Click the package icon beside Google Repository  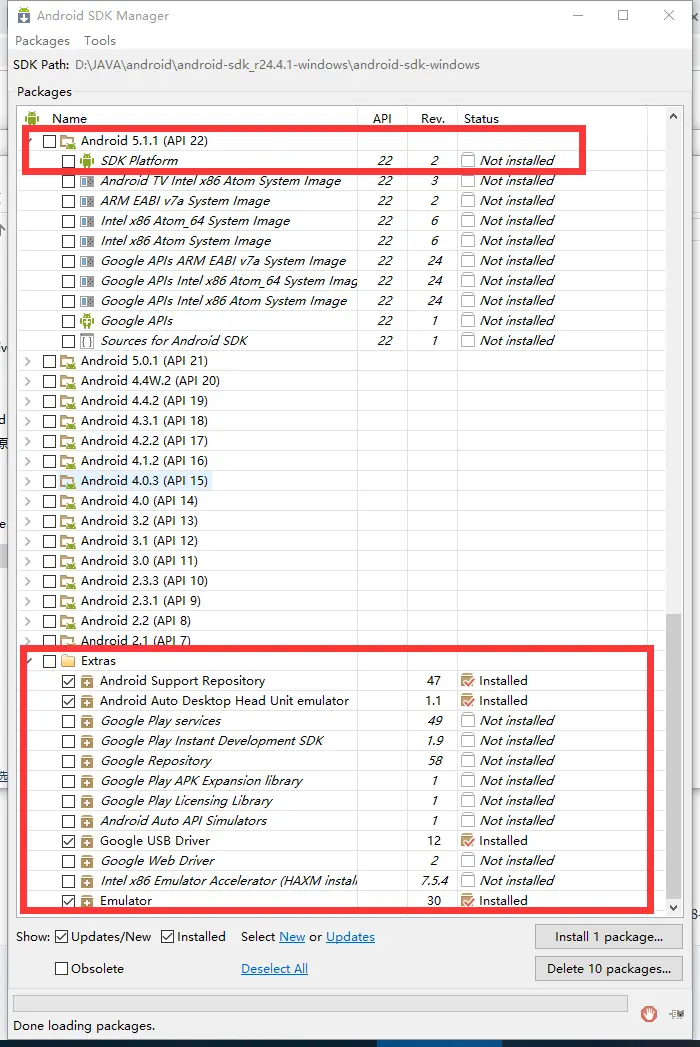click(x=87, y=761)
